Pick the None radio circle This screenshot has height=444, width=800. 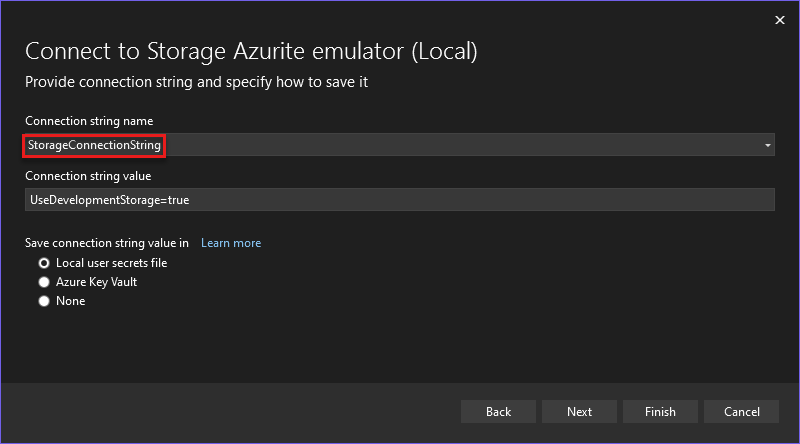(44, 301)
